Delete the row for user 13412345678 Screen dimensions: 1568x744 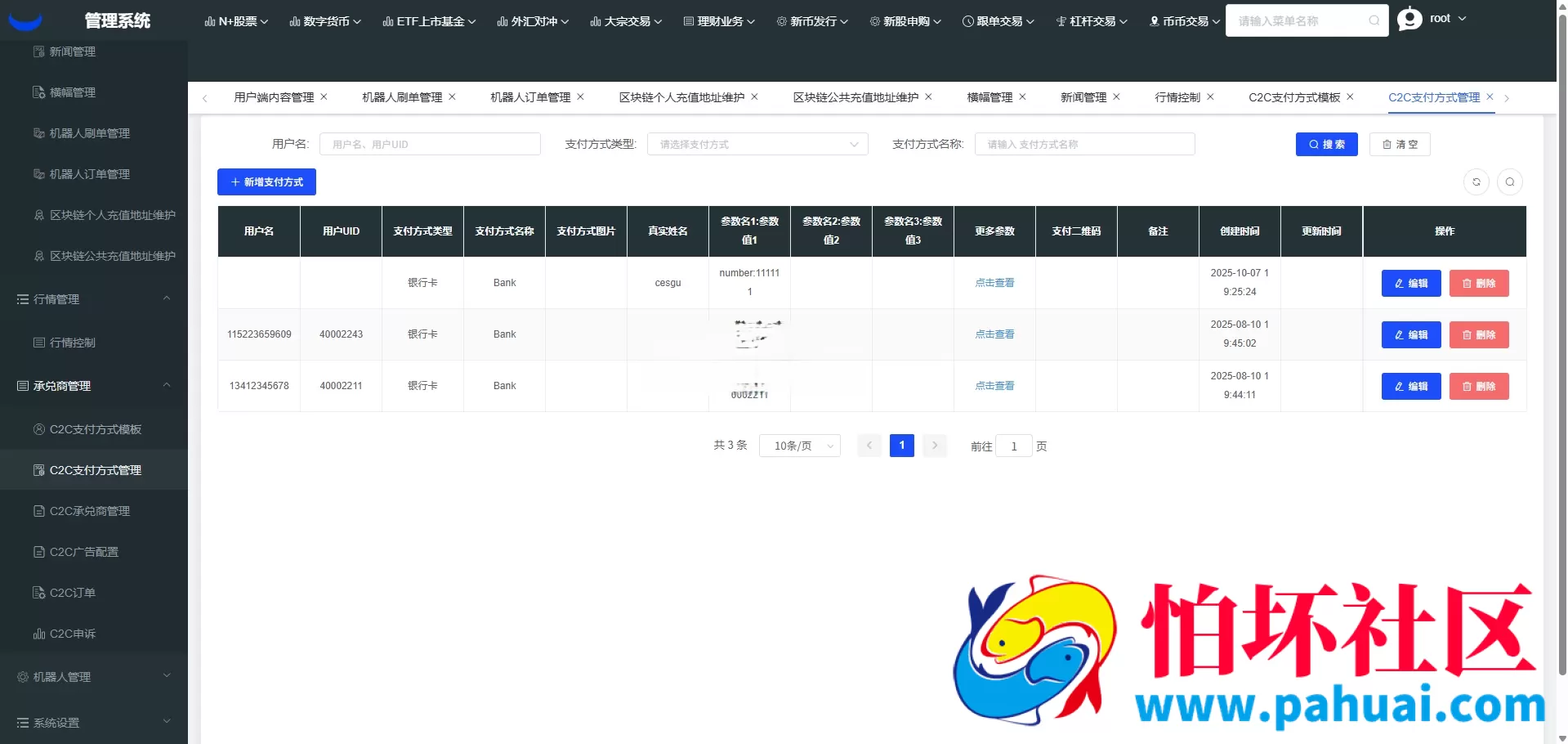coord(1479,386)
